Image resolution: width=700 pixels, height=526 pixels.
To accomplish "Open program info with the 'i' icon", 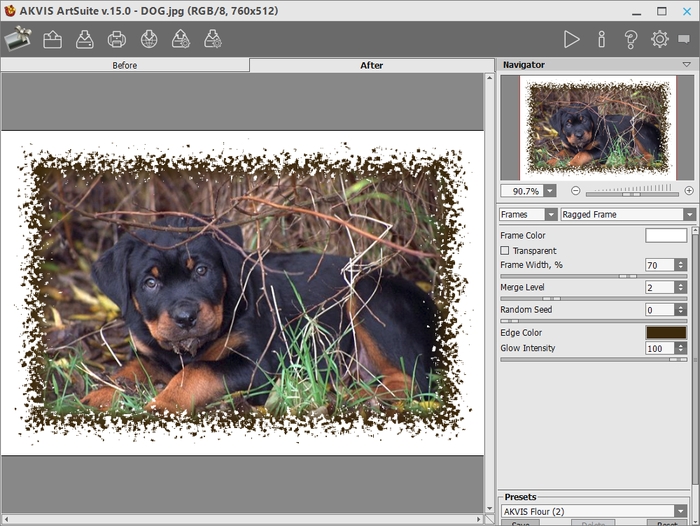I will point(601,40).
